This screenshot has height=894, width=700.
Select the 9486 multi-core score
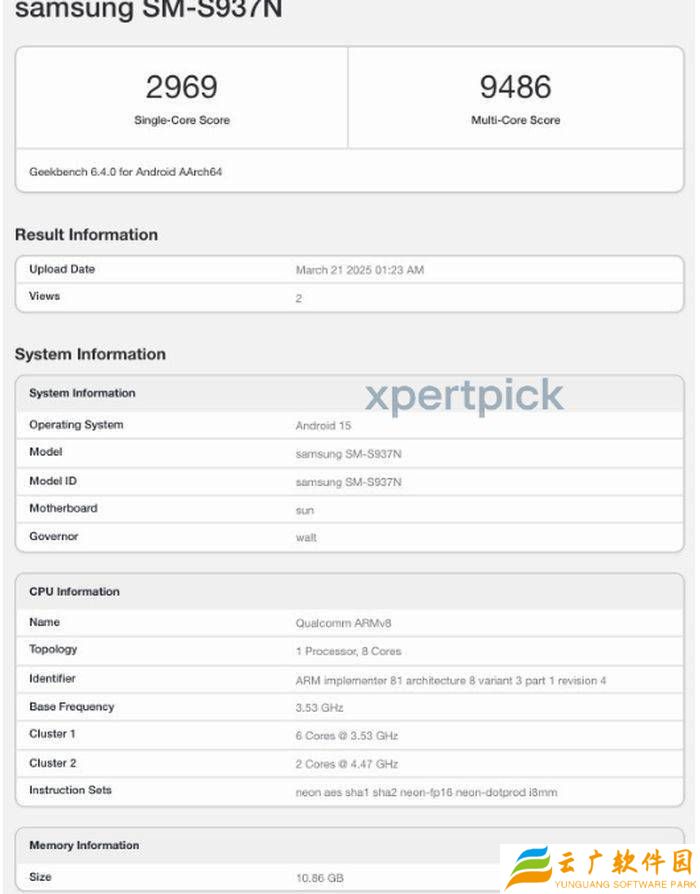tap(515, 87)
